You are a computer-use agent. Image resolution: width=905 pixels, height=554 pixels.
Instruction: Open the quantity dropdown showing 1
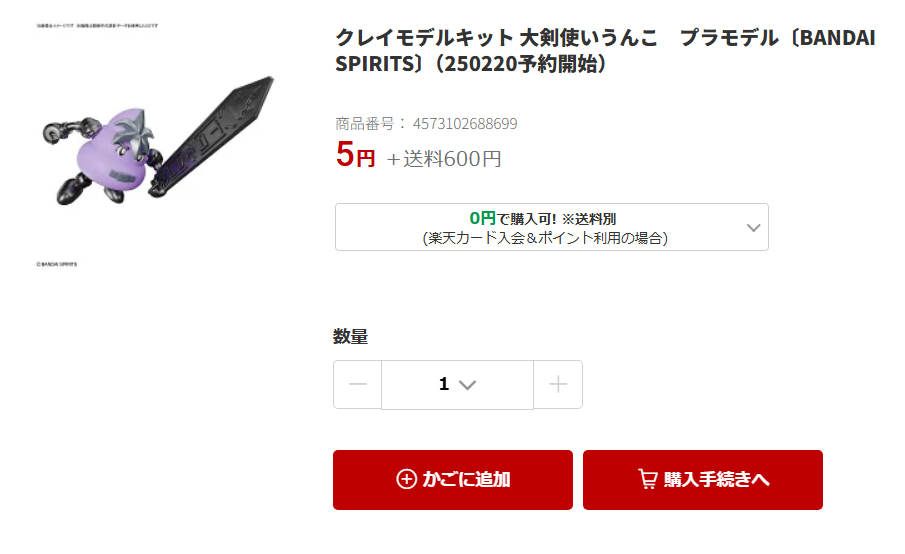click(458, 384)
